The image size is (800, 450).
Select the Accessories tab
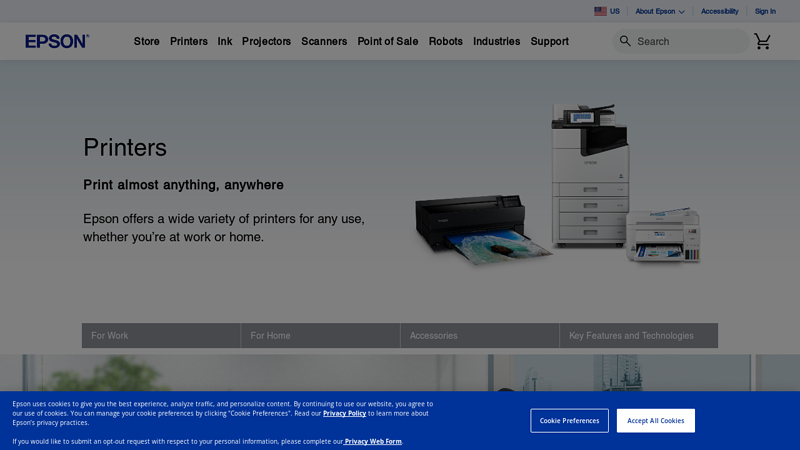[480, 336]
